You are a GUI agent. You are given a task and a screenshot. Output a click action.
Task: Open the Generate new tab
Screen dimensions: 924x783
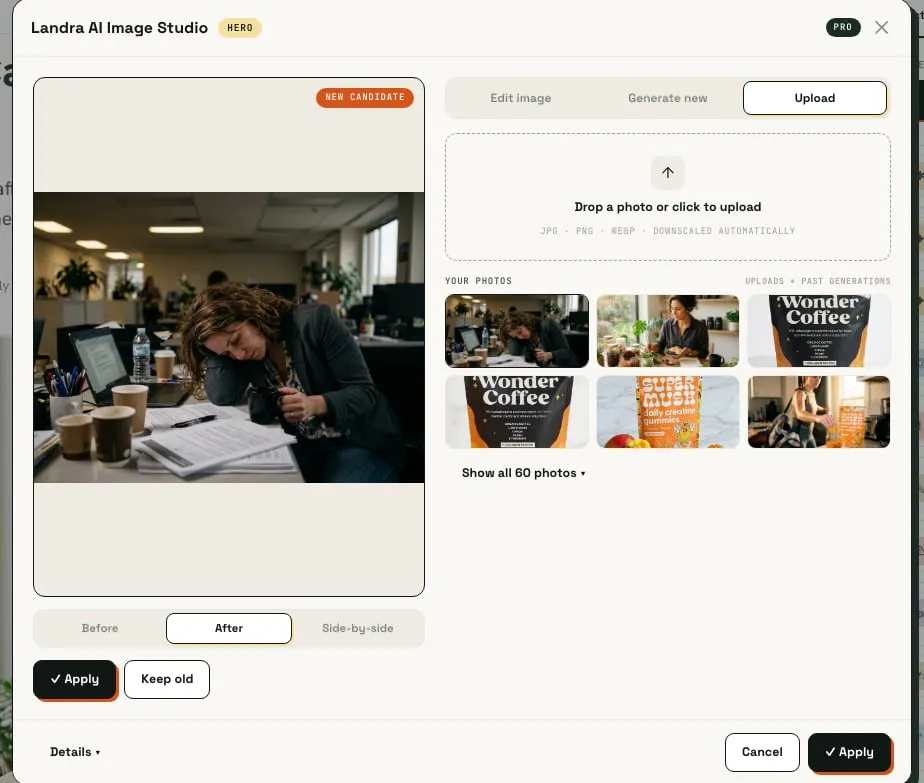667,98
